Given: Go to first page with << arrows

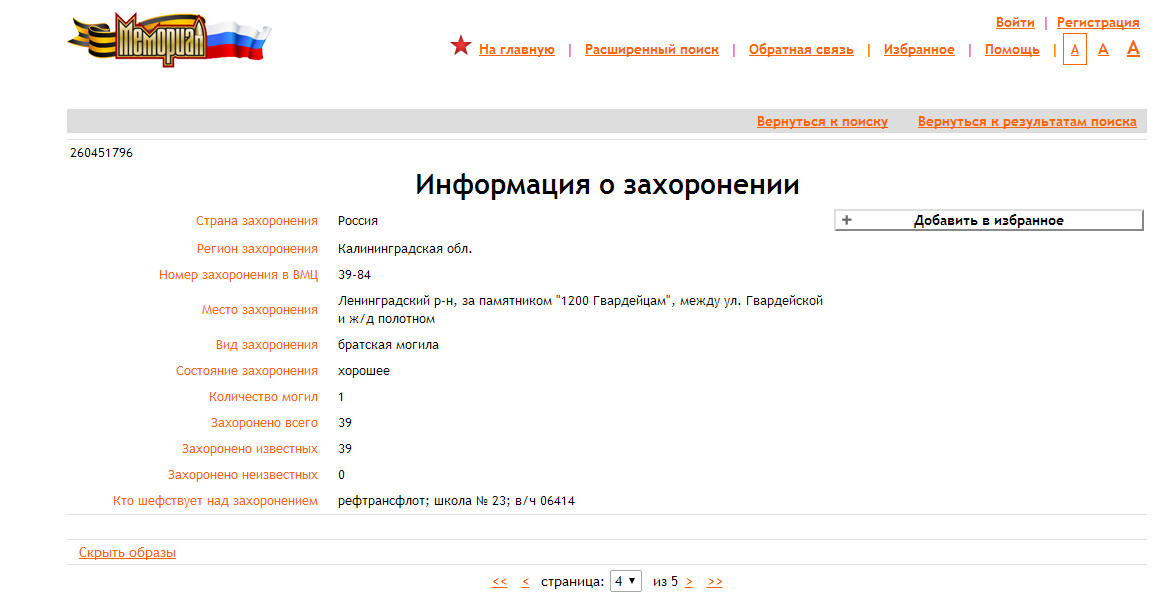Looking at the screenshot, I should point(500,582).
